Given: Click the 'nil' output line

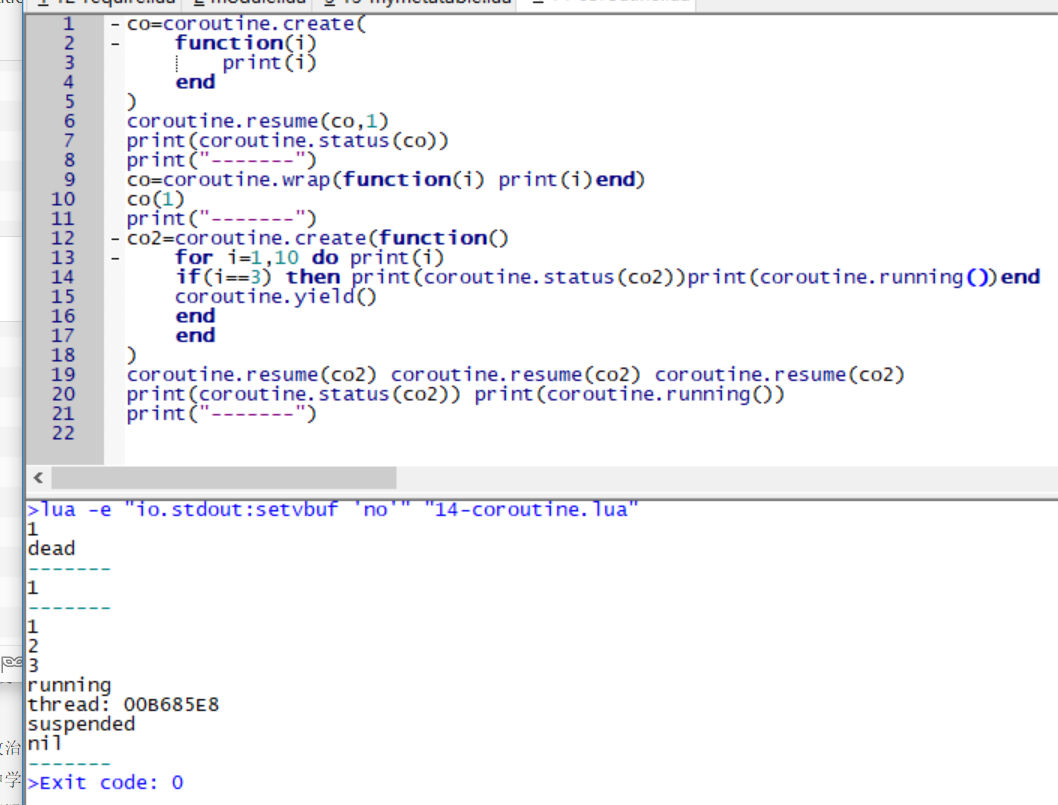Looking at the screenshot, I should click(x=45, y=744).
